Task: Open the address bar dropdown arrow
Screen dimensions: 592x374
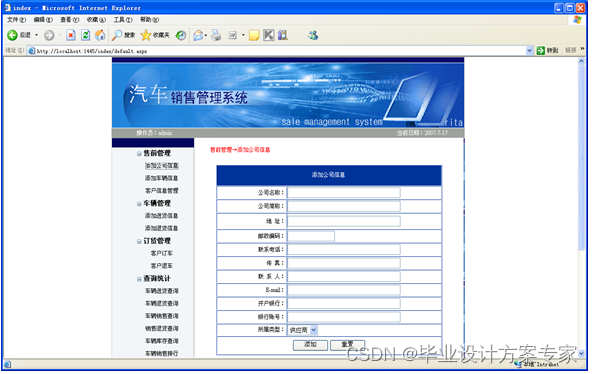Action: coord(529,51)
